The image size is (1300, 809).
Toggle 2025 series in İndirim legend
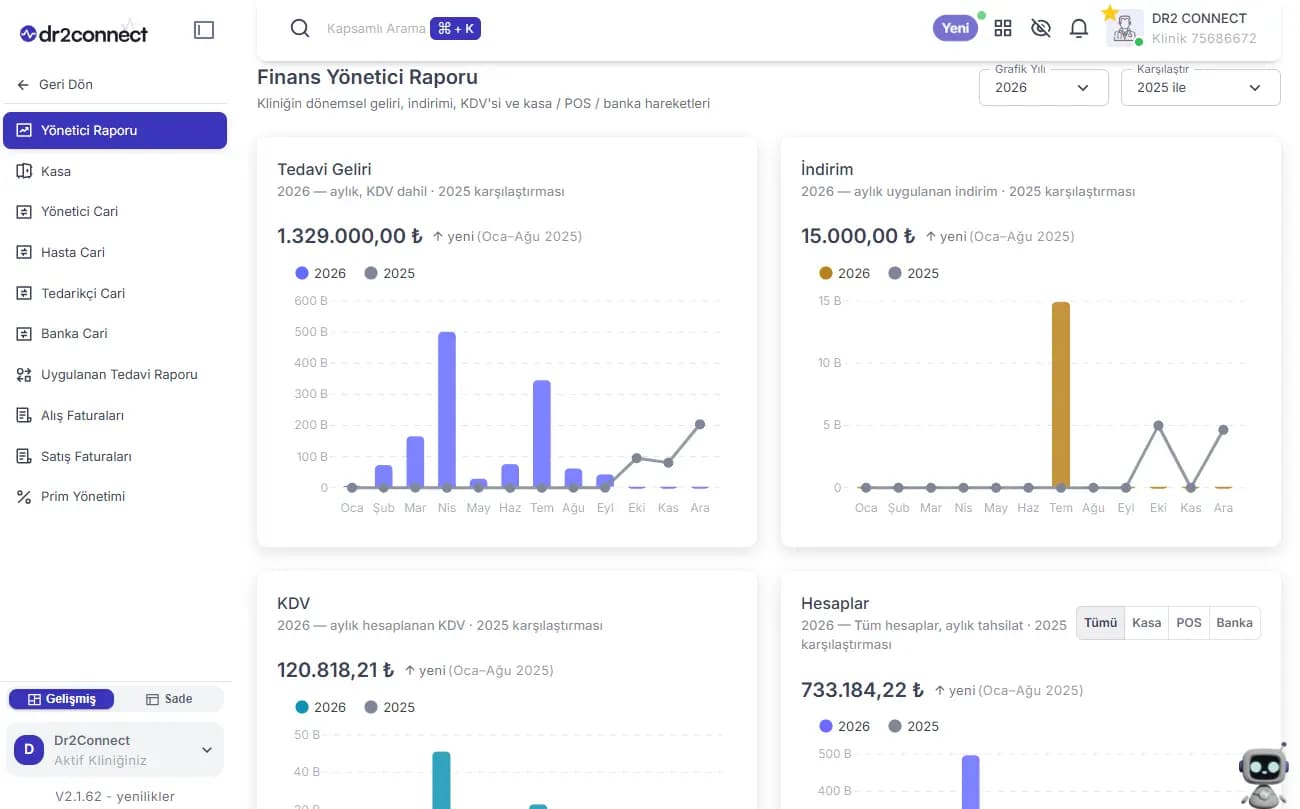click(914, 273)
